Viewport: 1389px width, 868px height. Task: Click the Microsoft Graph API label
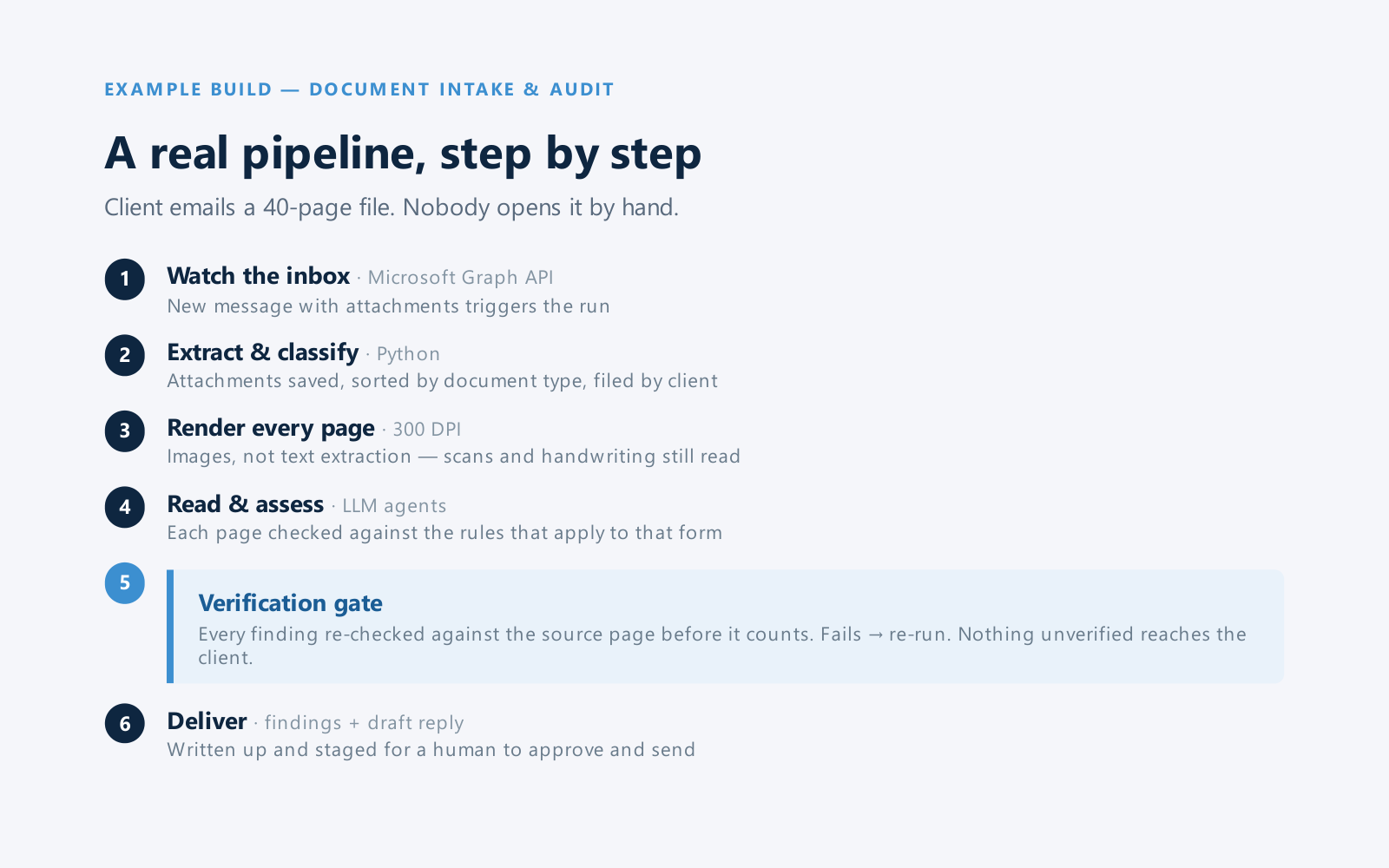[x=461, y=278]
